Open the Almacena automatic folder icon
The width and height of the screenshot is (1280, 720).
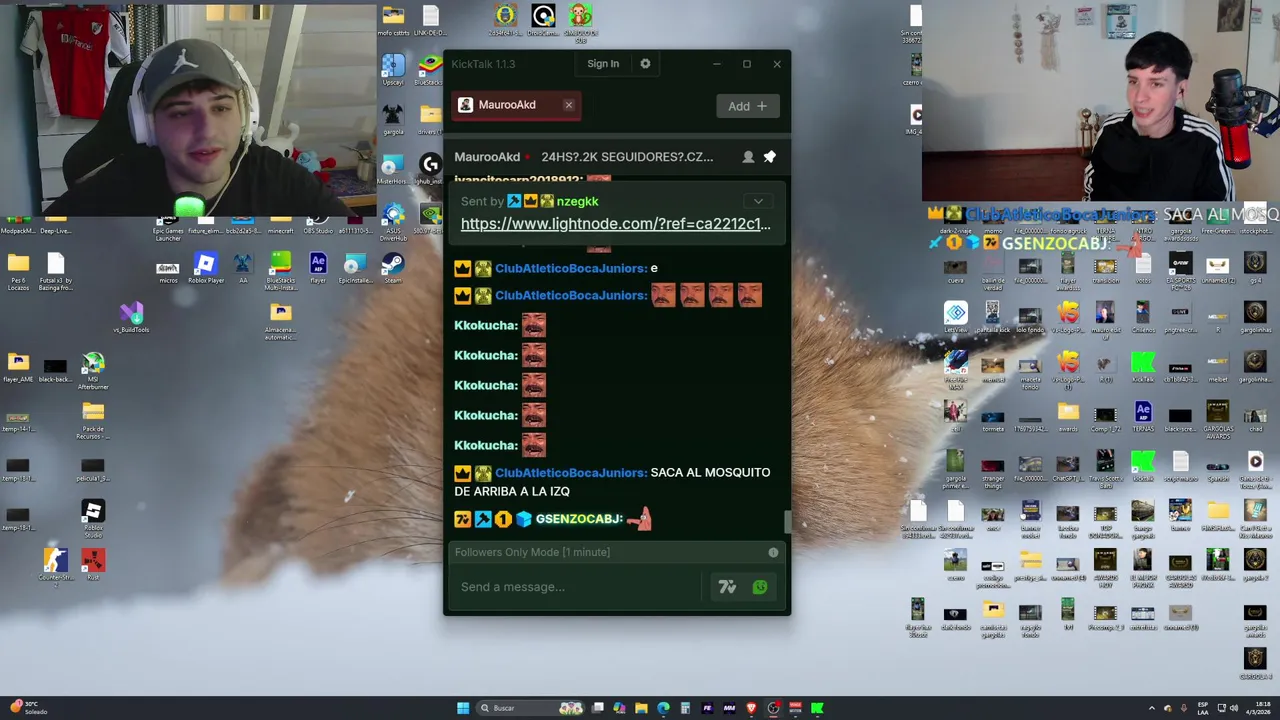pyautogui.click(x=280, y=321)
